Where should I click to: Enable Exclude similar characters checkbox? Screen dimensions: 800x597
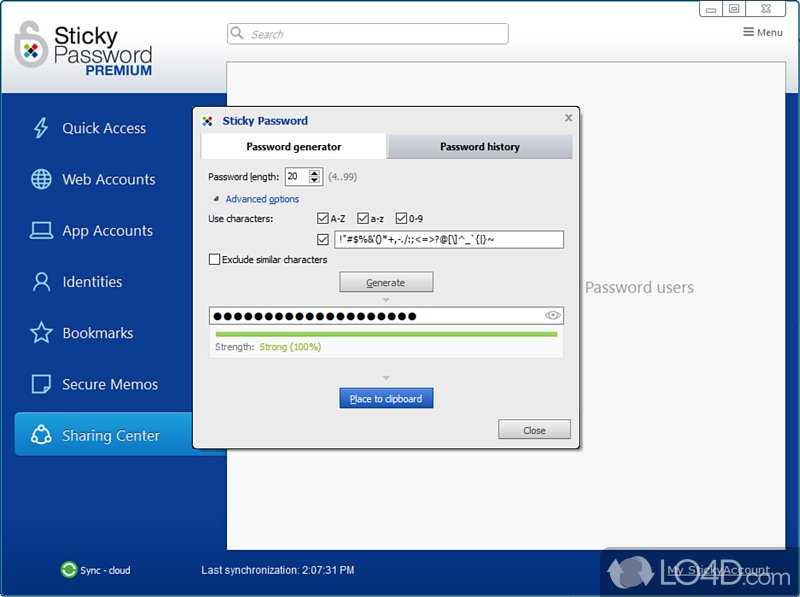click(x=214, y=259)
